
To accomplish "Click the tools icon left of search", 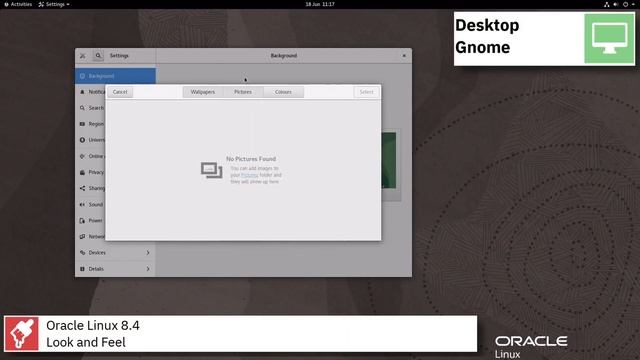I will pyautogui.click(x=83, y=56).
